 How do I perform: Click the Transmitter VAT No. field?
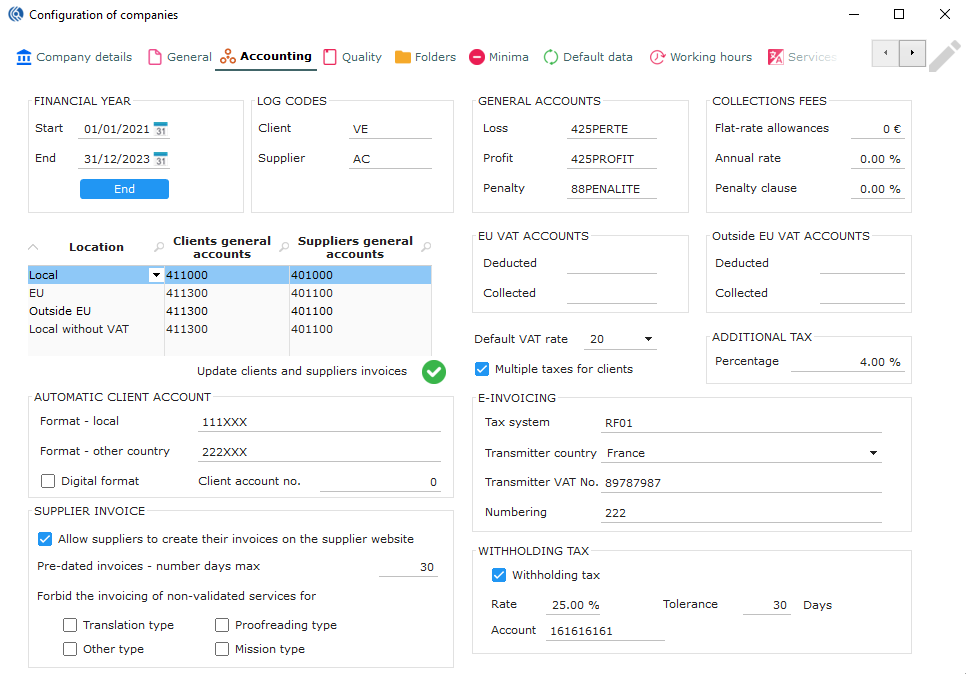tap(740, 483)
